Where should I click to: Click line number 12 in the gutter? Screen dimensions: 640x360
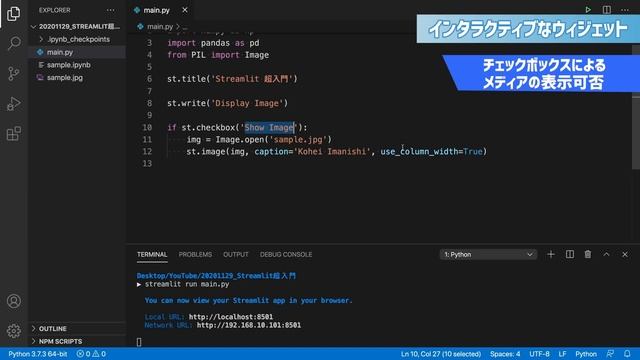(x=147, y=151)
